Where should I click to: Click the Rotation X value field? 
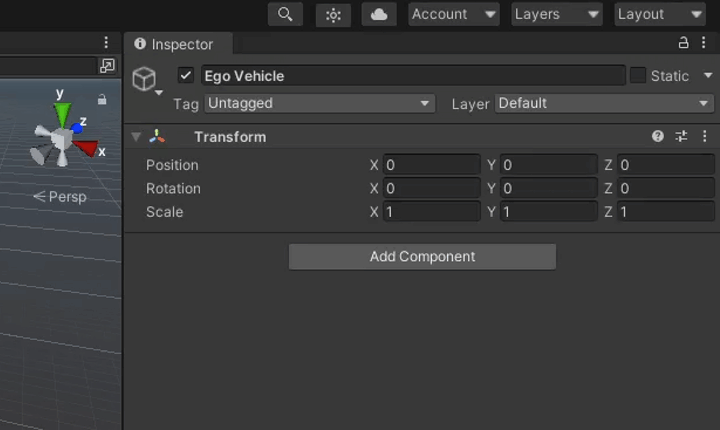tap(432, 188)
